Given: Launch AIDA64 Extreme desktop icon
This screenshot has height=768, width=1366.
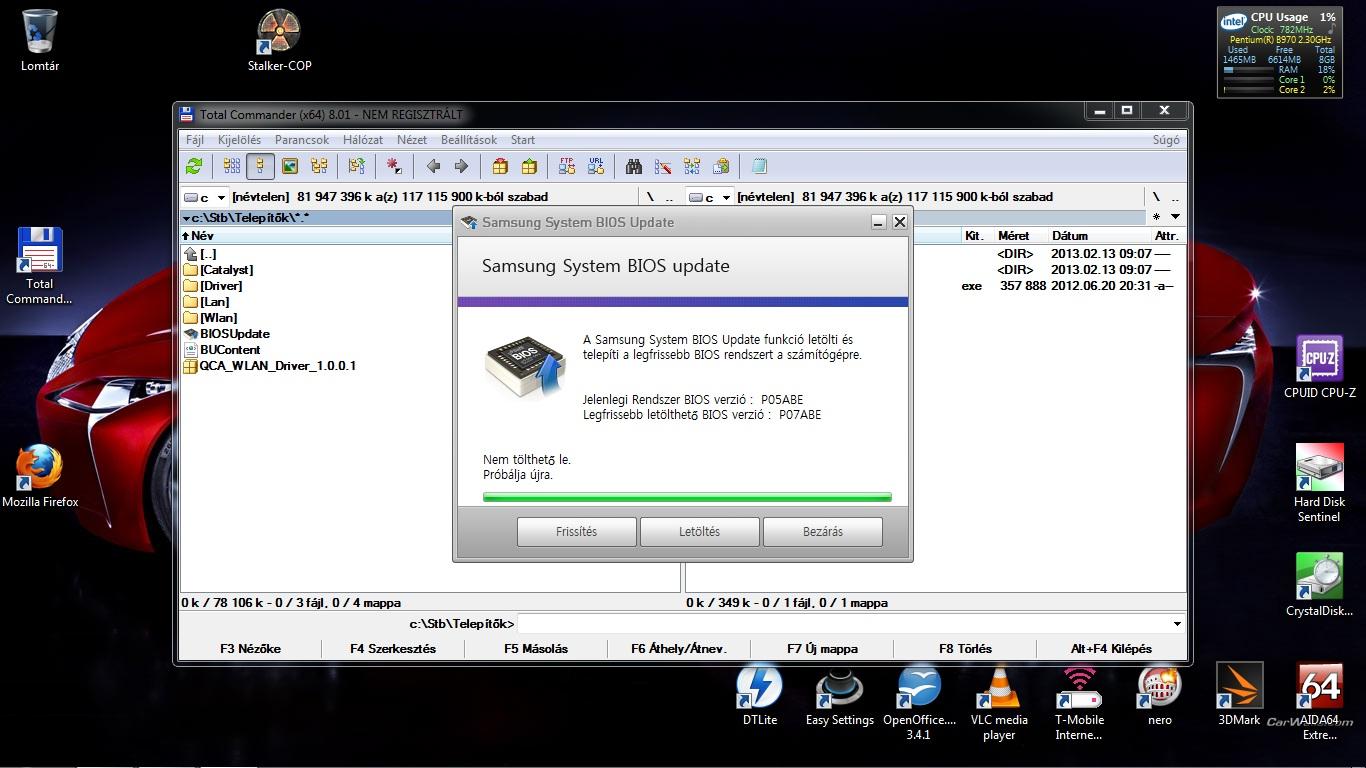Looking at the screenshot, I should [1320, 703].
